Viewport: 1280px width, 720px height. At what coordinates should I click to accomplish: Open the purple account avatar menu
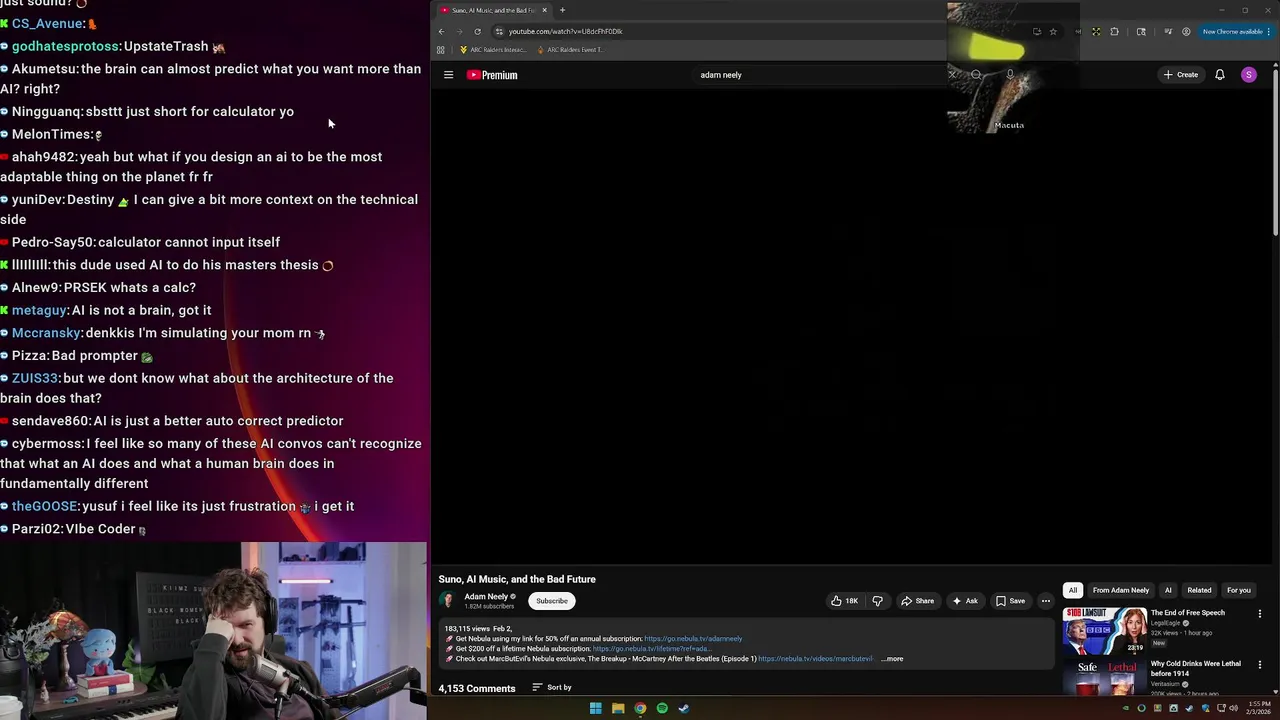coord(1248,75)
